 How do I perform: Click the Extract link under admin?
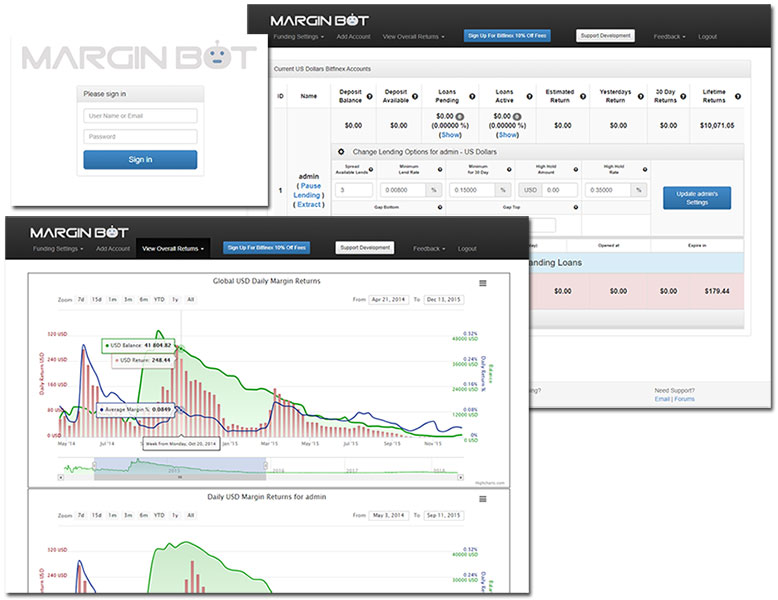tap(309, 204)
